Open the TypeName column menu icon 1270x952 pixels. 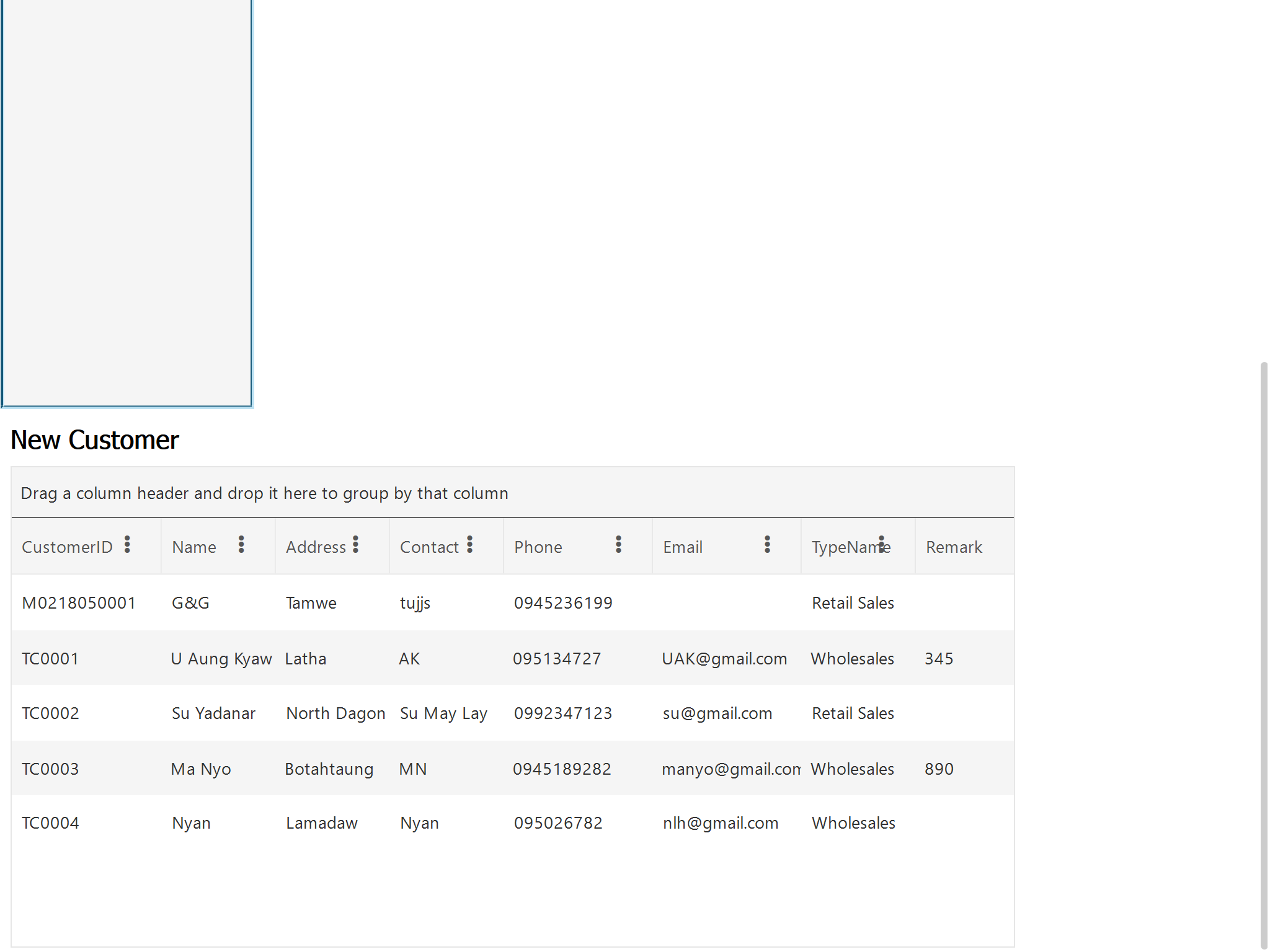(881, 545)
